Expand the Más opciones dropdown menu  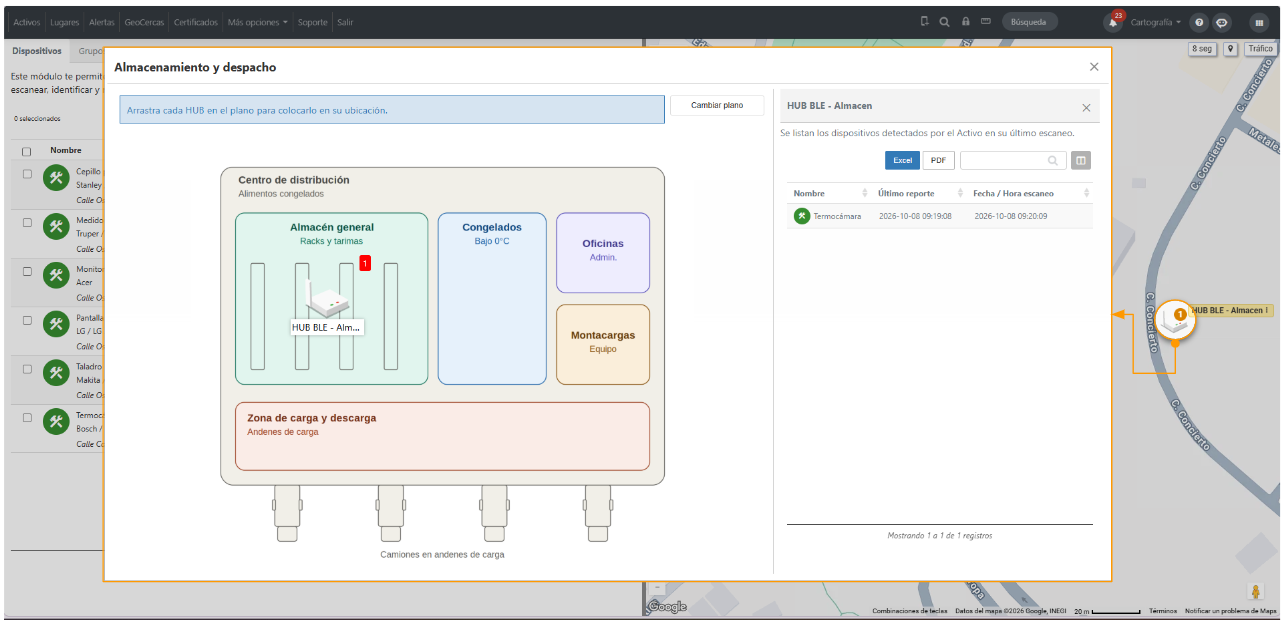click(258, 22)
